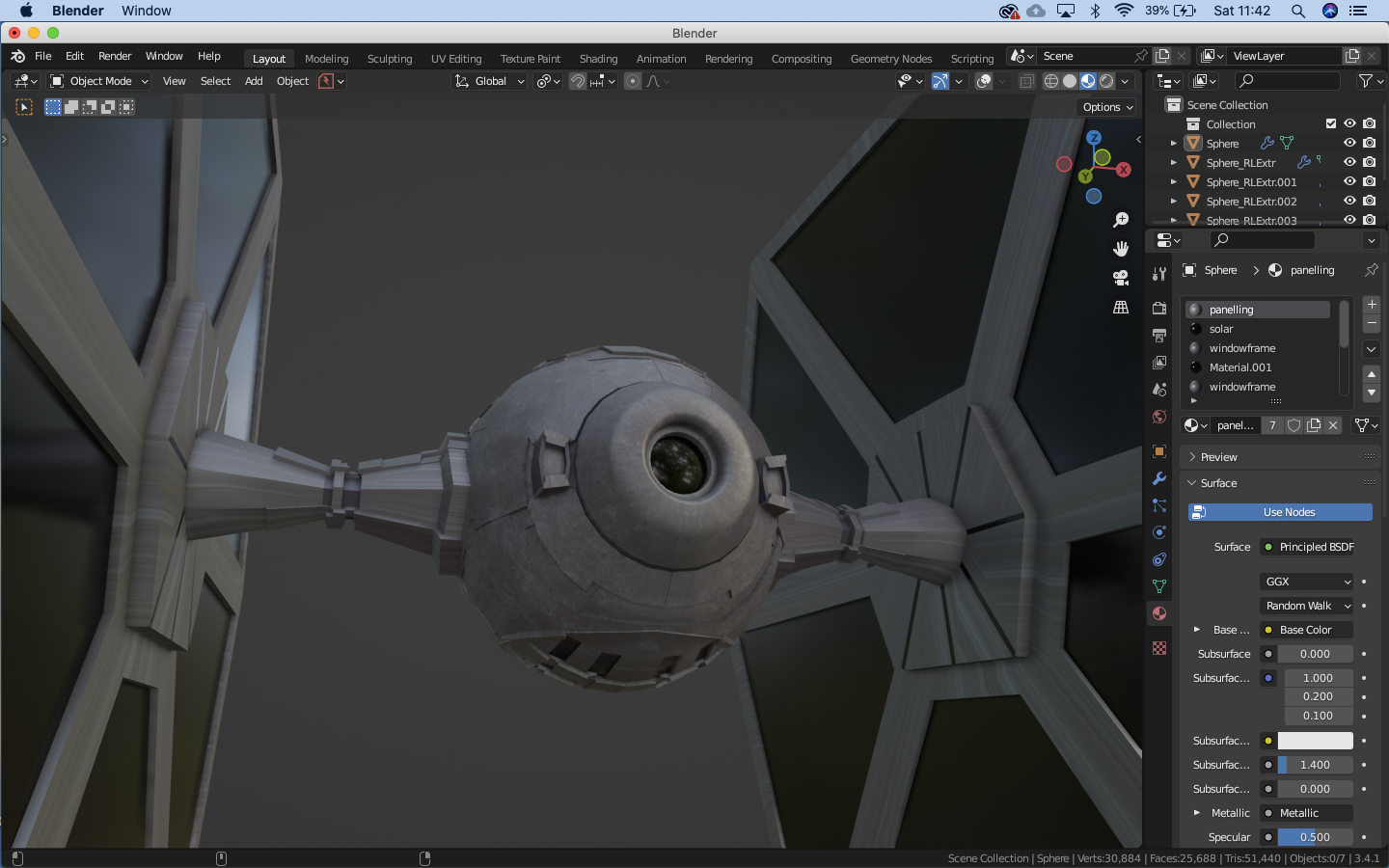
Task: Open the Object Mode dropdown
Action: tap(99, 81)
